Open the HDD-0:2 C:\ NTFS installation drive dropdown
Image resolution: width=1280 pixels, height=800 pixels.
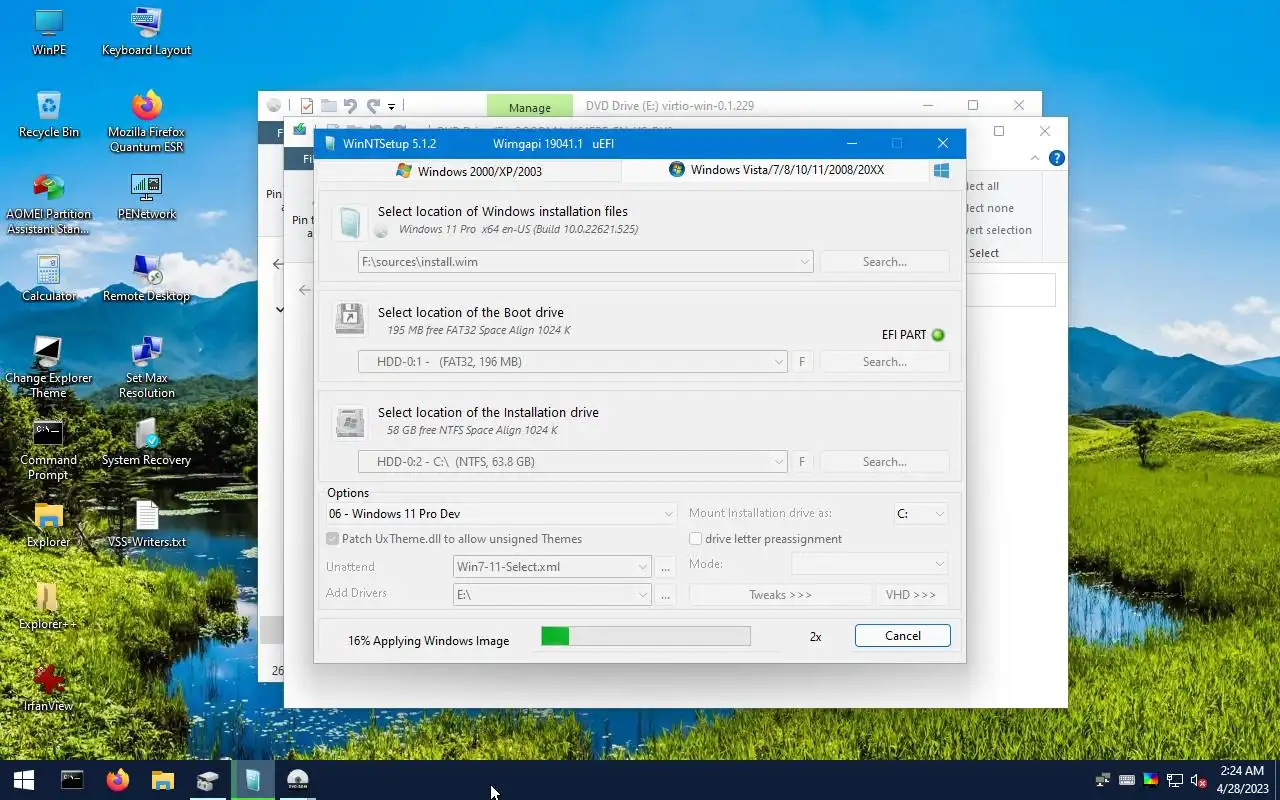779,462
